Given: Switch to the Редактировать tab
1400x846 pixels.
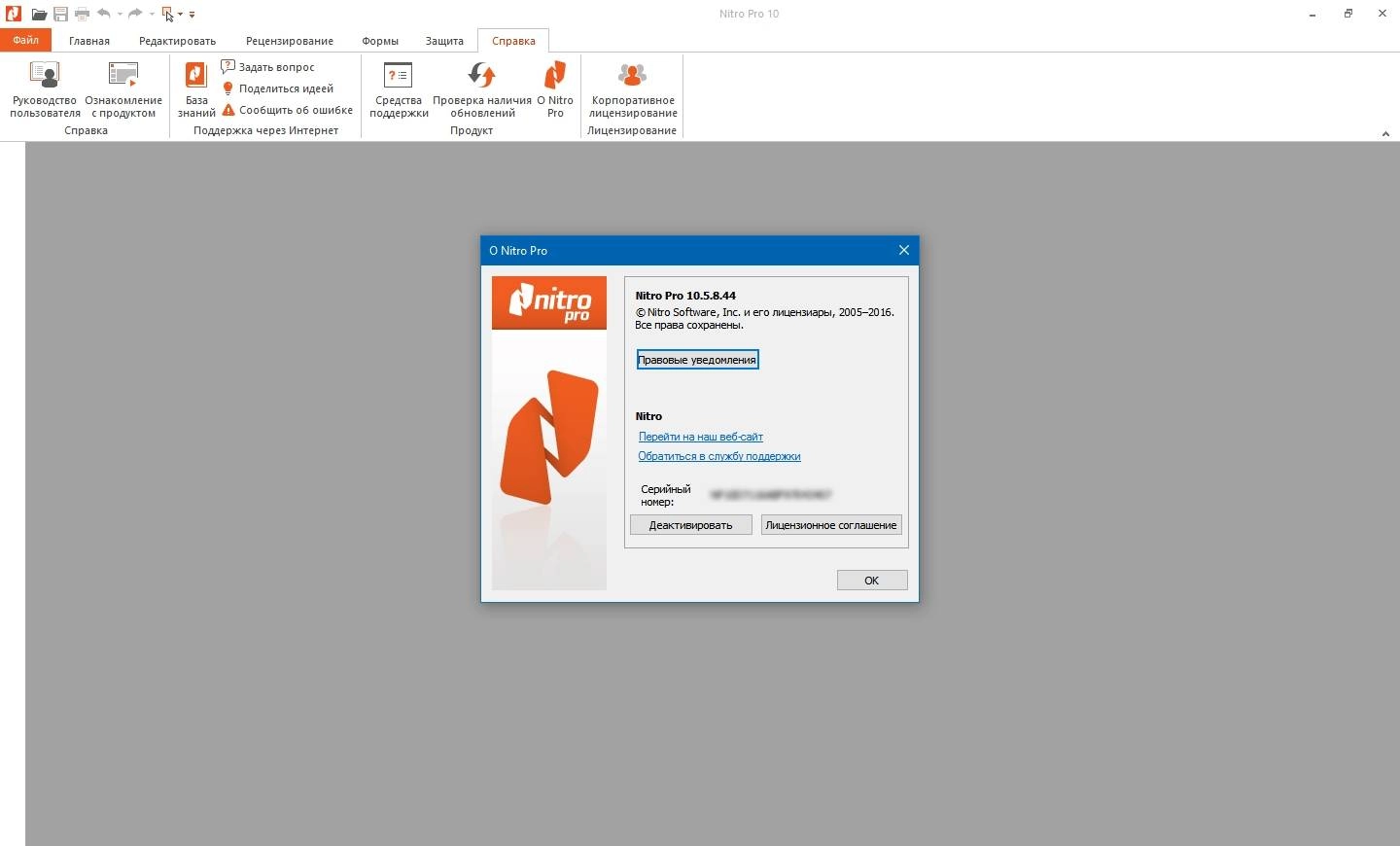Looking at the screenshot, I should tap(177, 41).
